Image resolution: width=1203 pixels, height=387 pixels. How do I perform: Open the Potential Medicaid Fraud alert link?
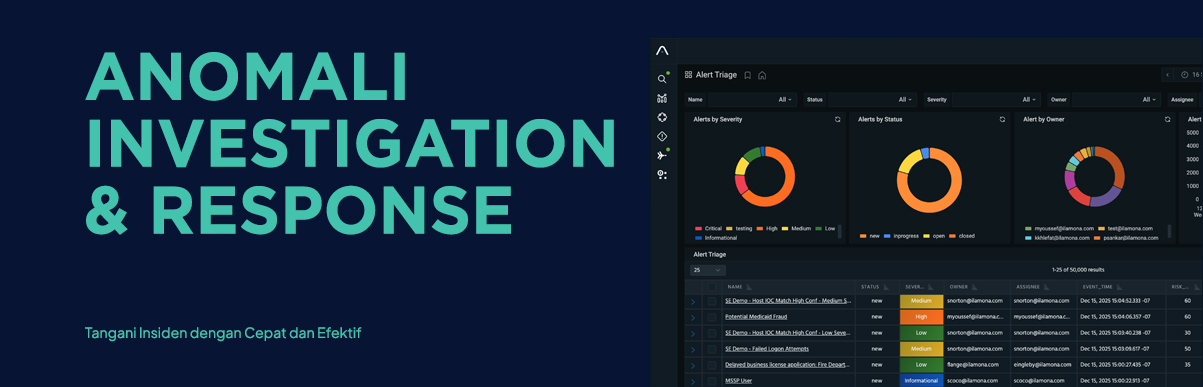click(x=756, y=317)
